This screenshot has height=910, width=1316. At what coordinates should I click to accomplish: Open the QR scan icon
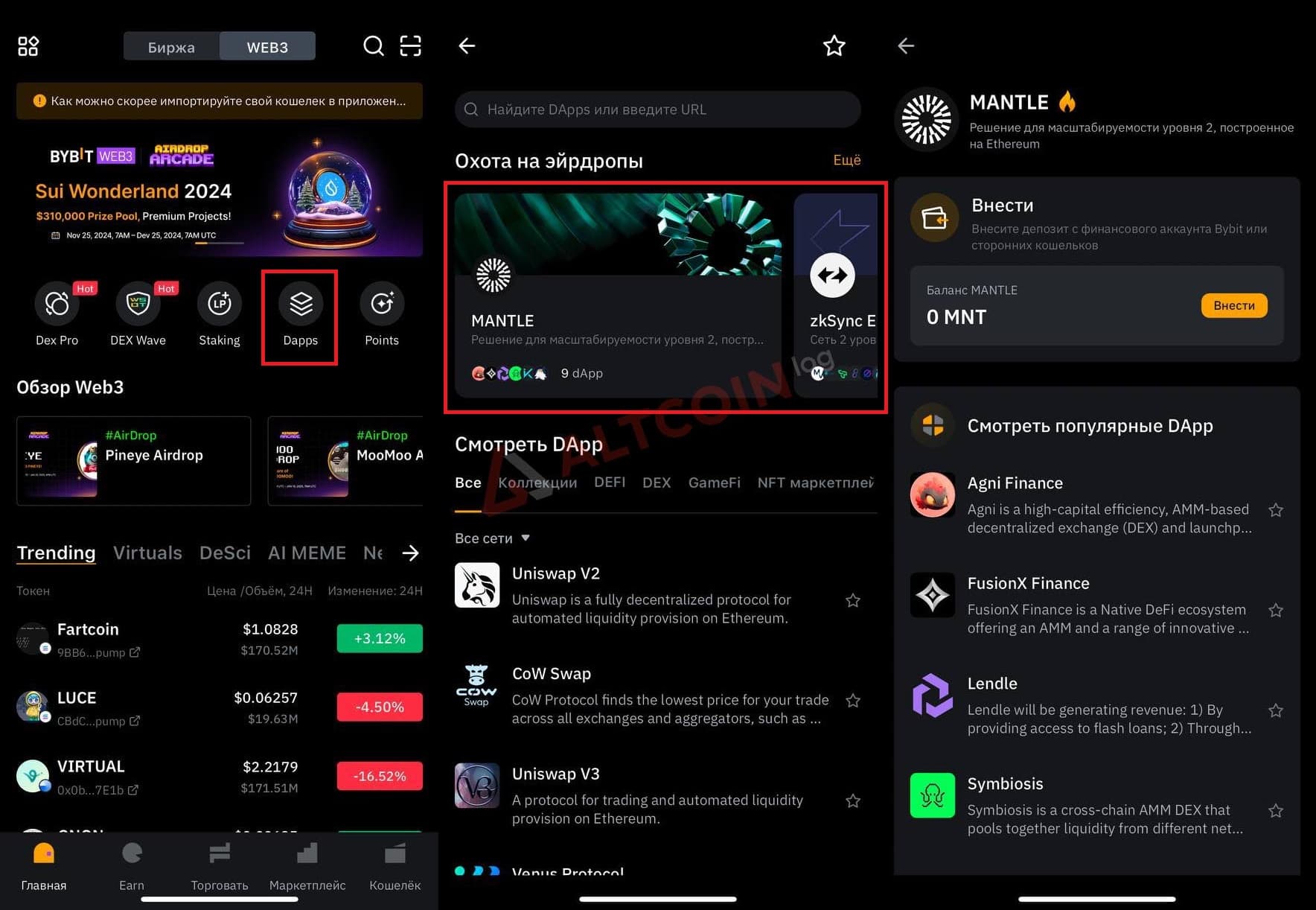[x=411, y=46]
